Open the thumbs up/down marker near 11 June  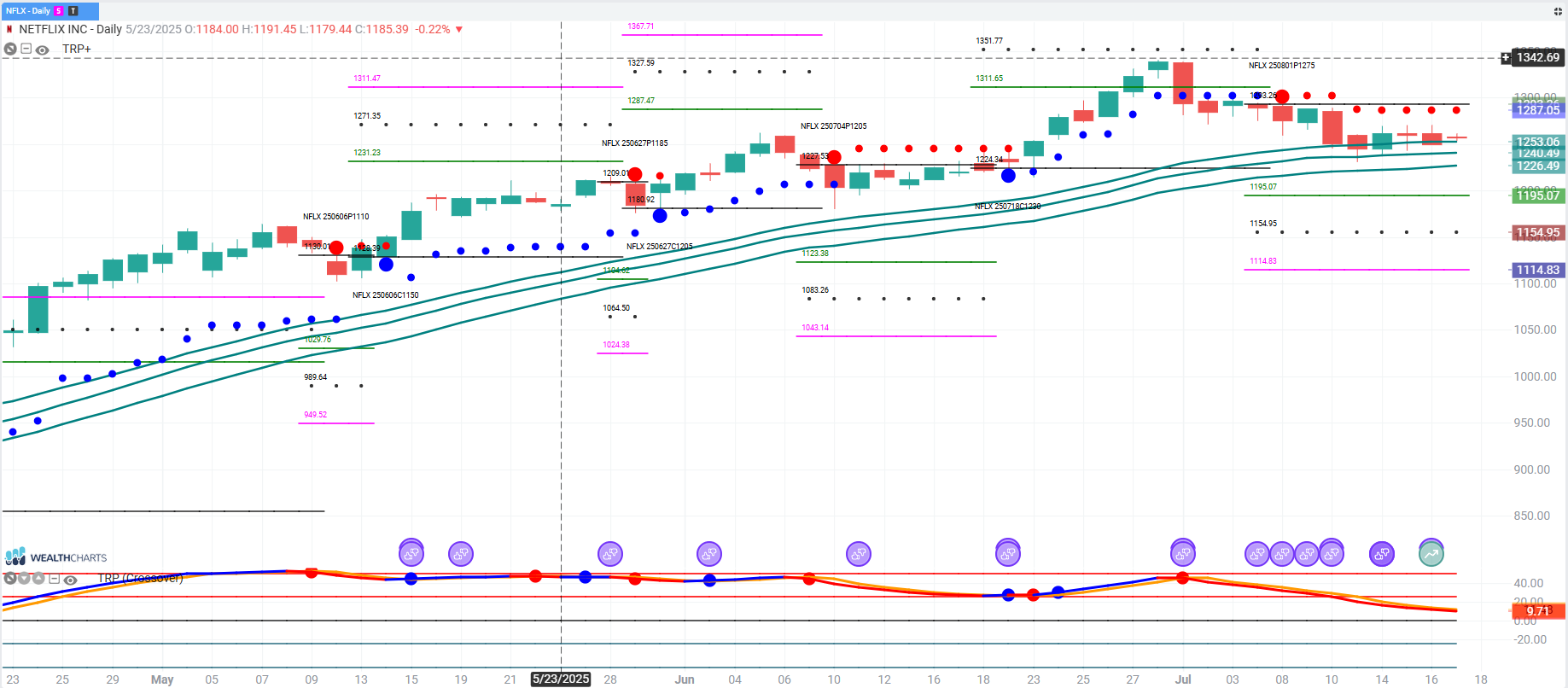(x=859, y=554)
